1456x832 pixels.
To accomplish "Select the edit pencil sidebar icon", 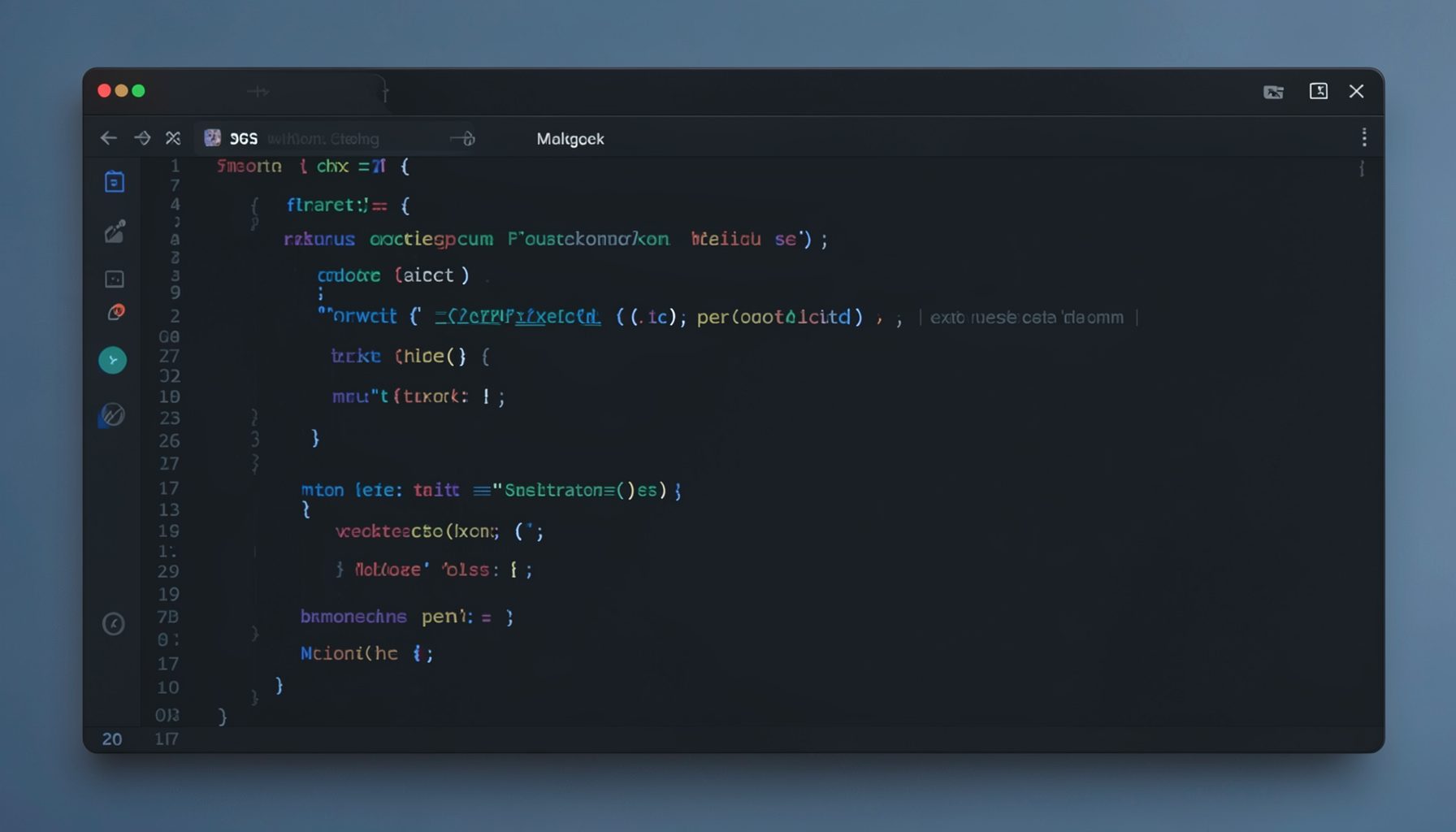I will coord(115,232).
